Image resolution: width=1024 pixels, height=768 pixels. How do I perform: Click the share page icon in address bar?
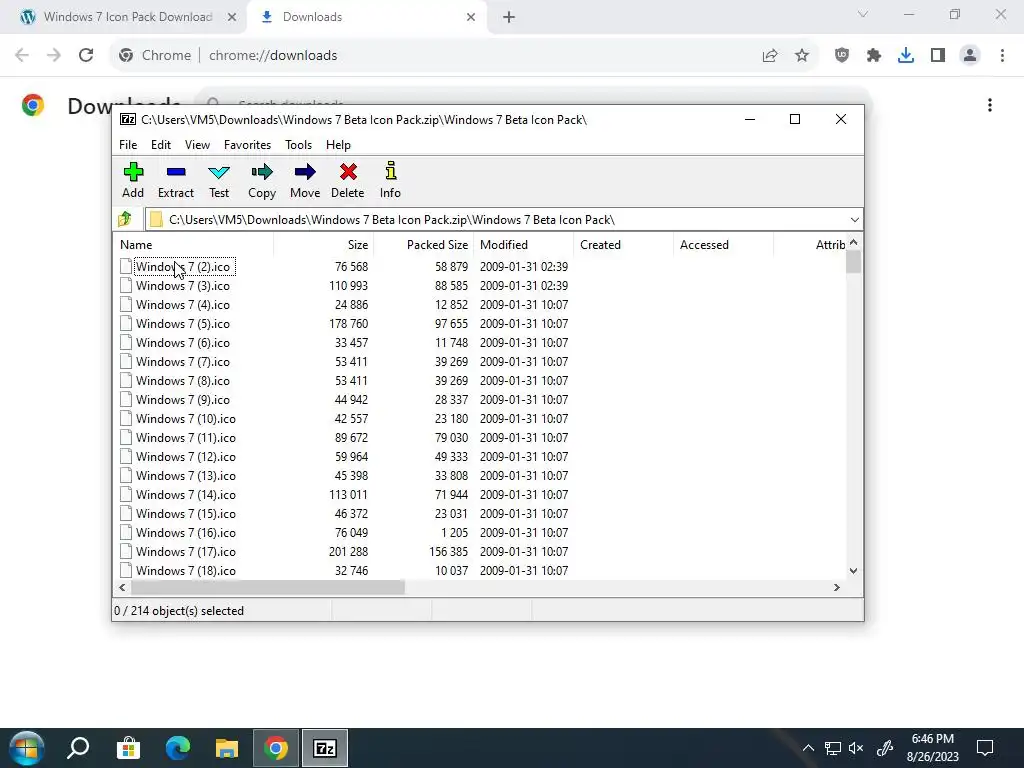[x=770, y=56]
